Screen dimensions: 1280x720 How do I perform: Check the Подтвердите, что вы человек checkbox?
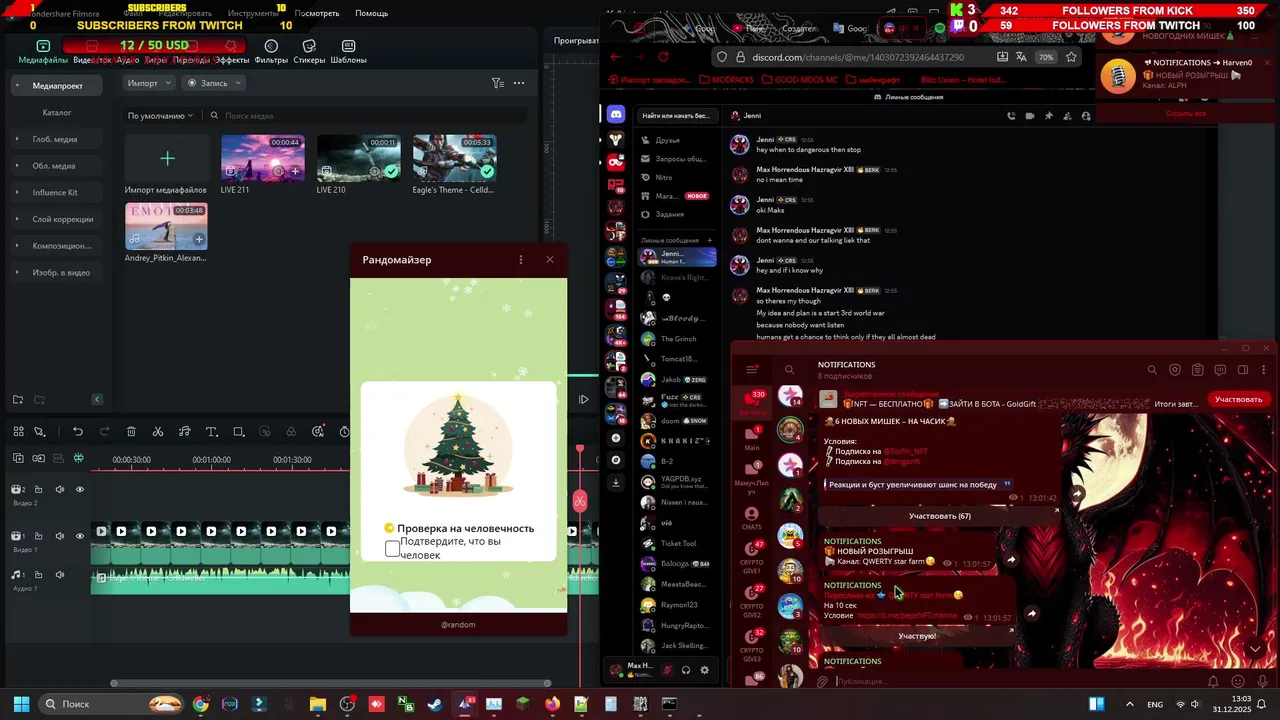pyautogui.click(x=392, y=548)
